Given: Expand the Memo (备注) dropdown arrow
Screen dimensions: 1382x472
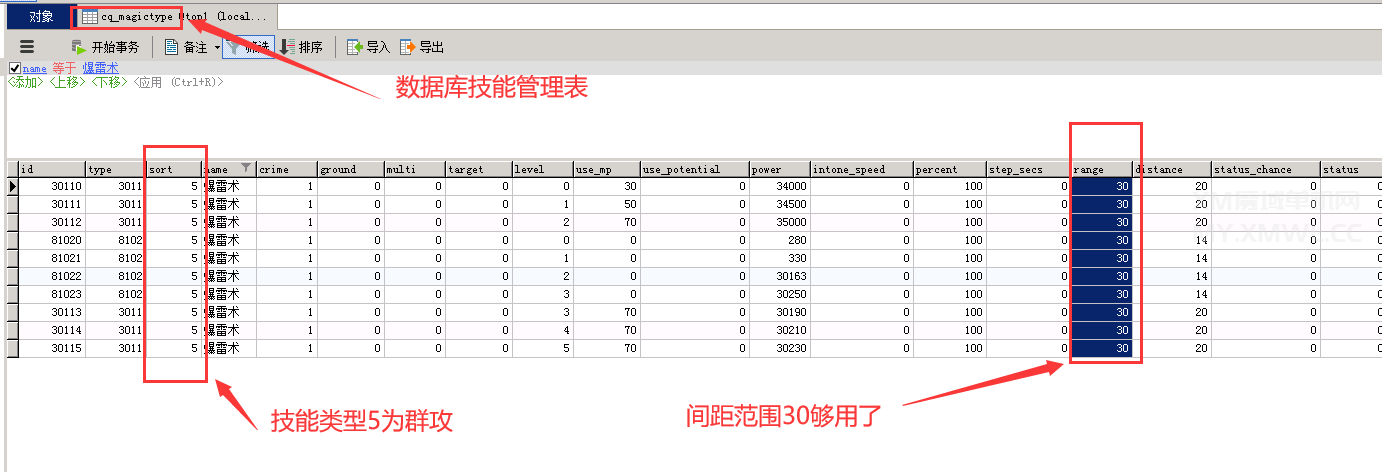Looking at the screenshot, I should [216, 48].
